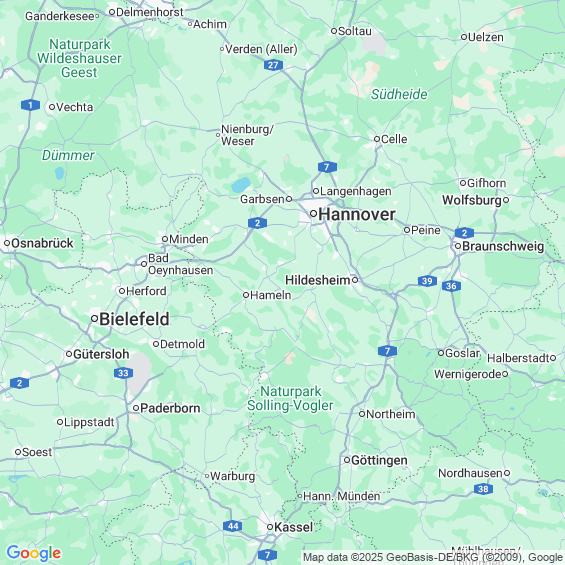Select the Kassel city marker
Viewport: 565px width, 565px height.
tap(270, 527)
